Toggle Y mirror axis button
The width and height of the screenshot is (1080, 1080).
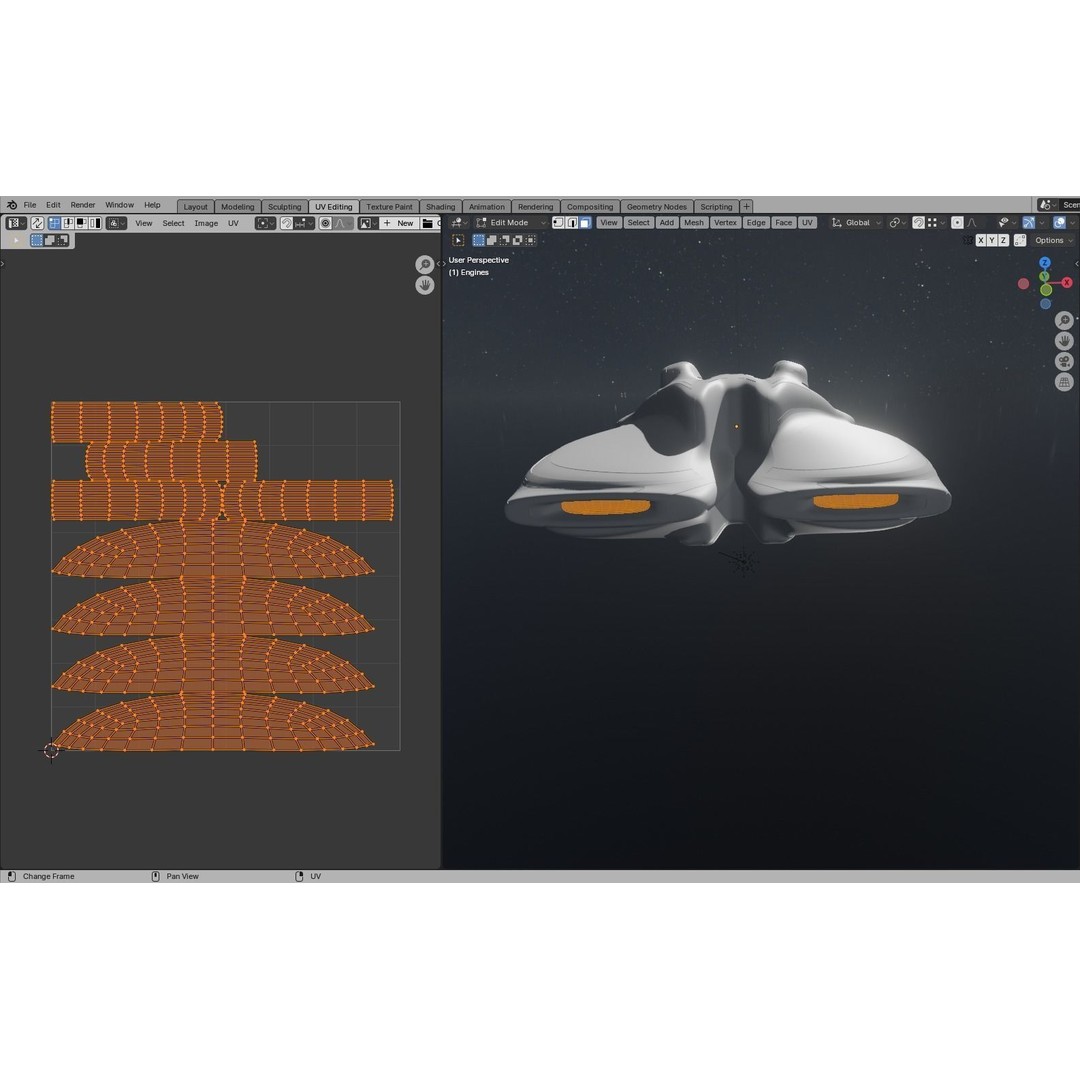pyautogui.click(x=992, y=240)
